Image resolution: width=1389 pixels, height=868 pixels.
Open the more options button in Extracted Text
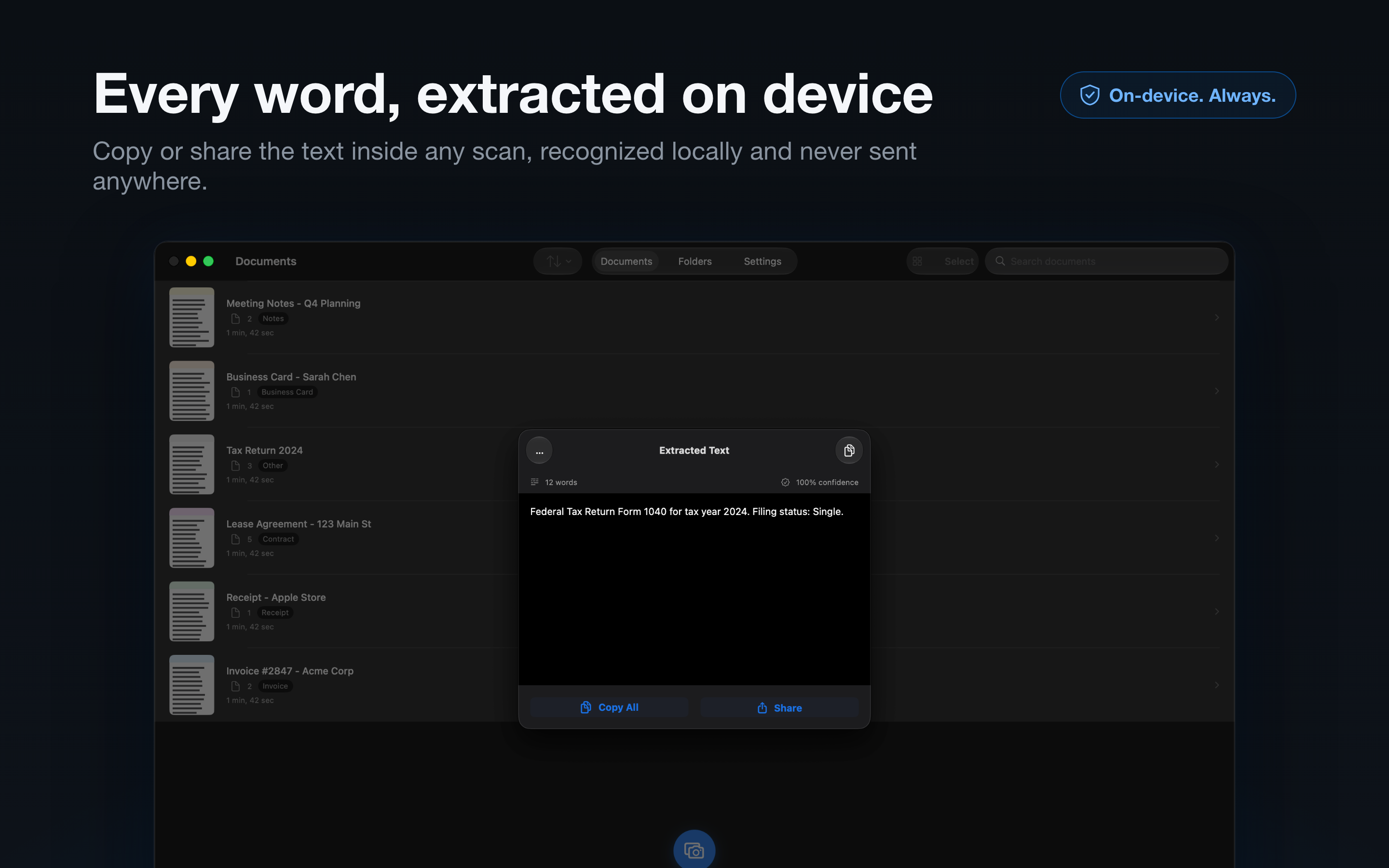pyautogui.click(x=540, y=451)
